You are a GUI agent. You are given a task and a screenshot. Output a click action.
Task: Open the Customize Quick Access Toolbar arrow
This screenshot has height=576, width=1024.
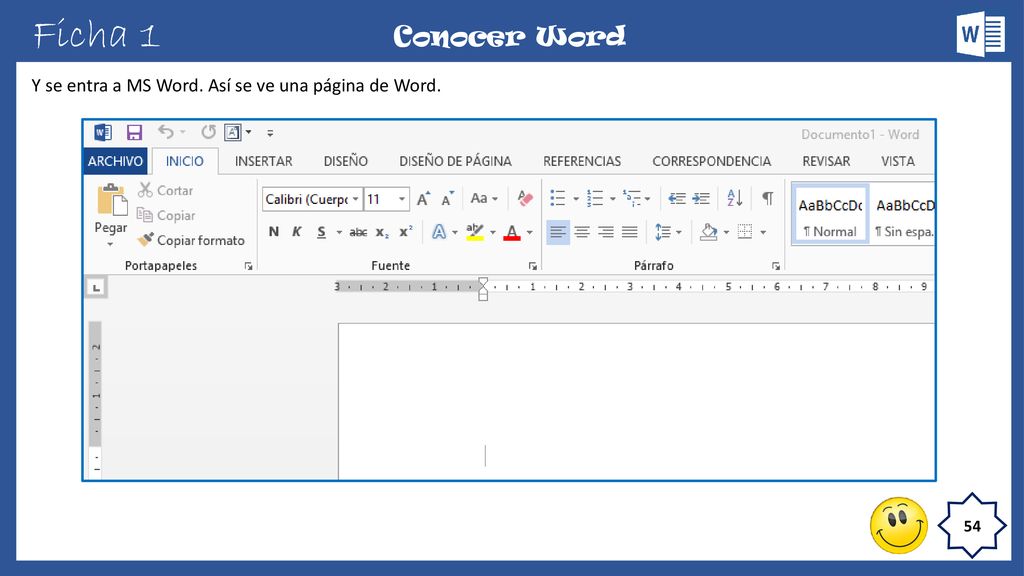[270, 133]
